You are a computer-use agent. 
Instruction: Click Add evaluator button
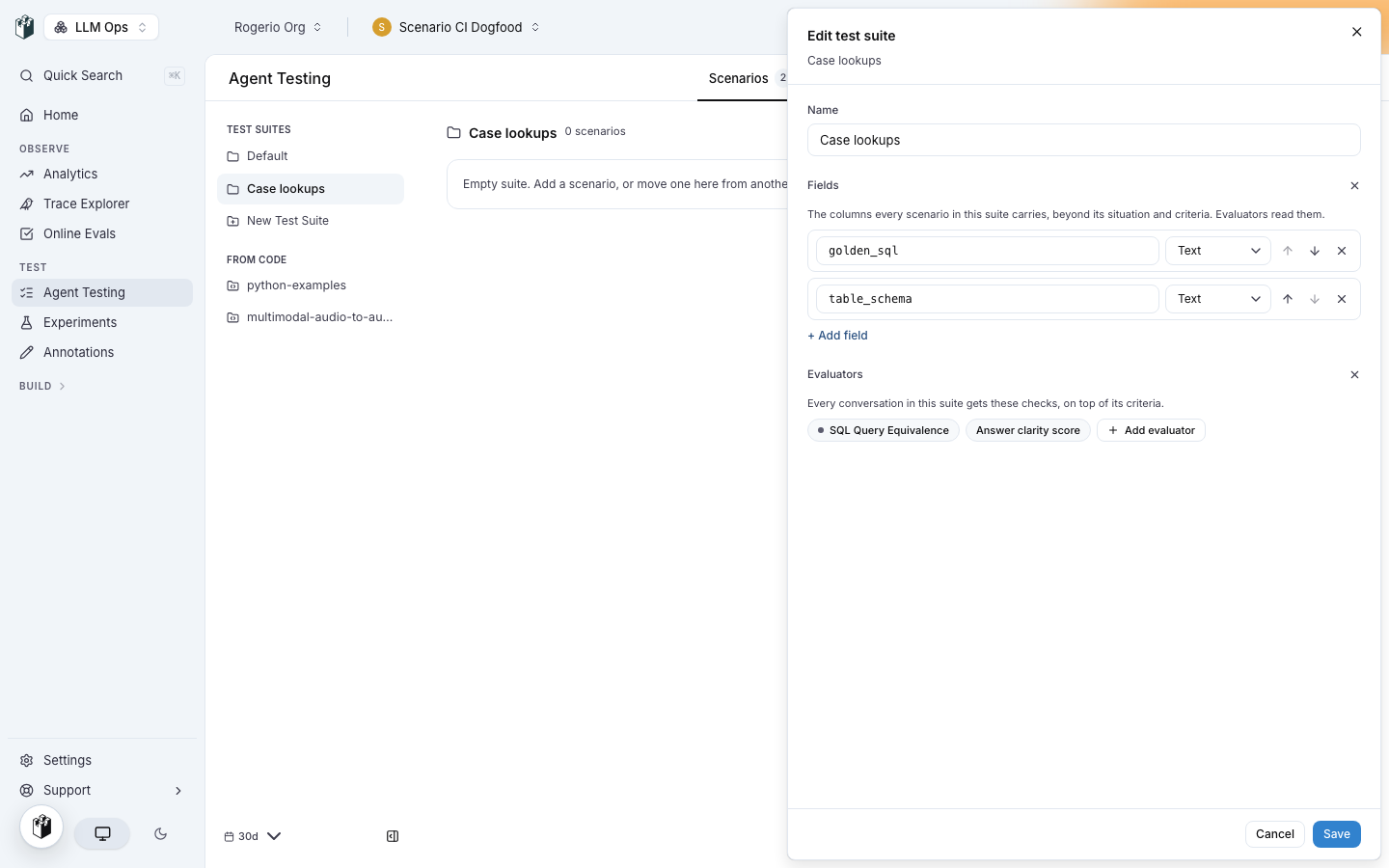pos(1151,430)
